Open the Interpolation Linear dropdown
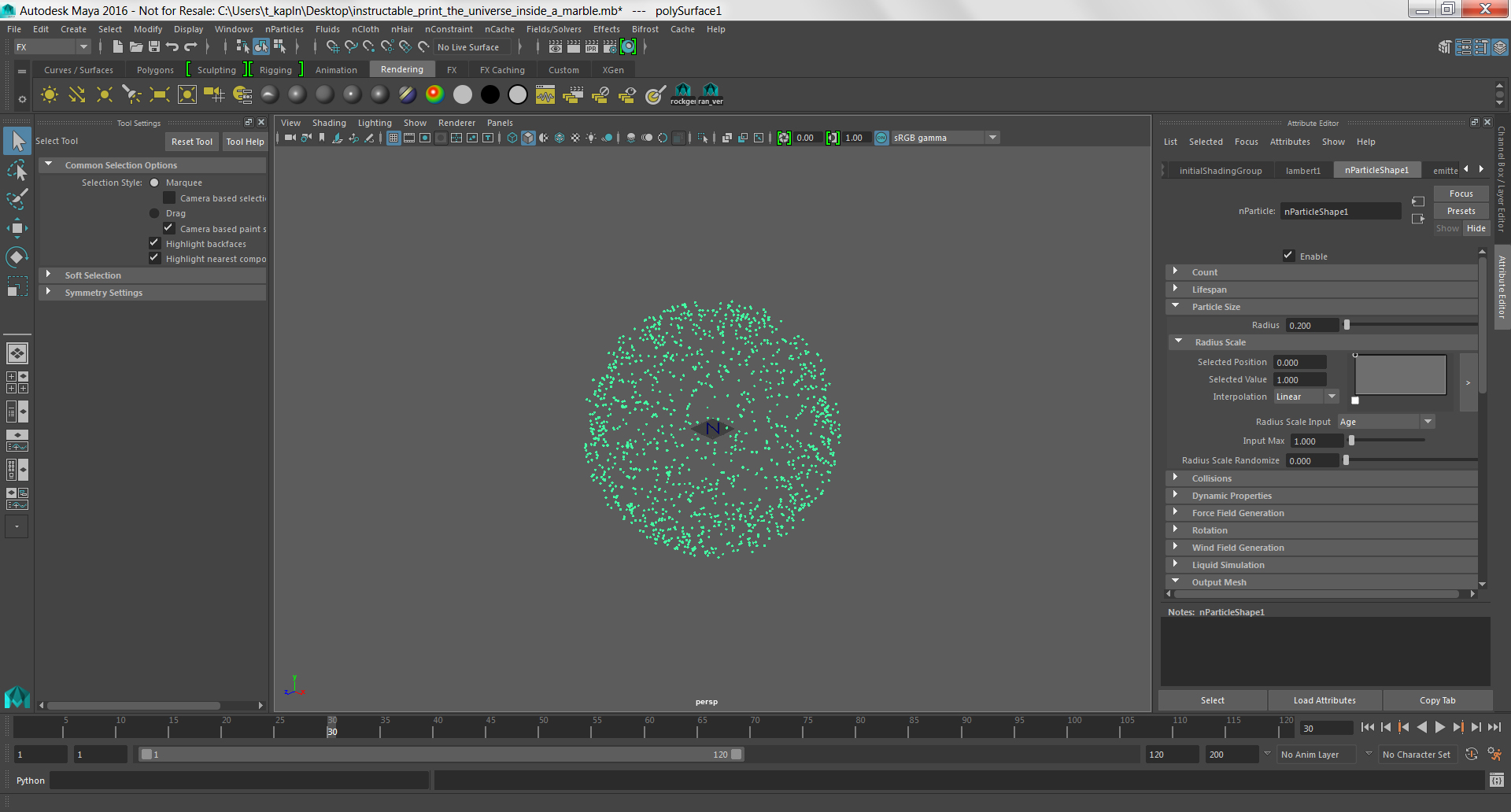1511x812 pixels. pyautogui.click(x=1306, y=397)
